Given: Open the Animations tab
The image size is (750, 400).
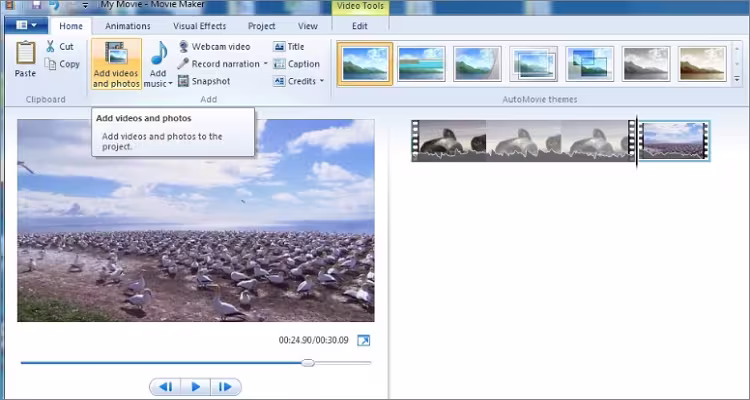Looking at the screenshot, I should (x=128, y=26).
